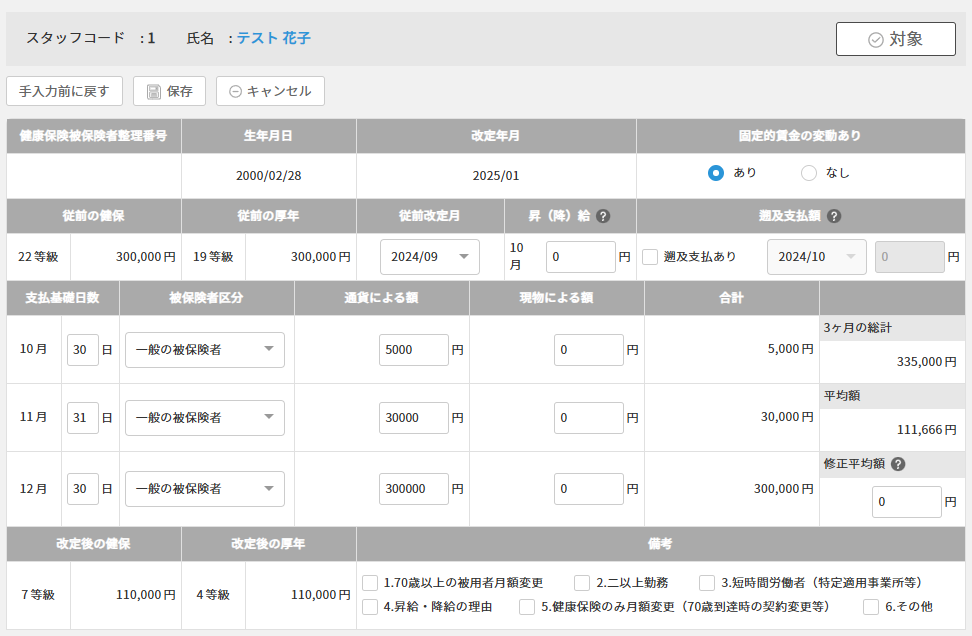Click the キャンセル button
Image resolution: width=972 pixels, height=636 pixels.
(270, 91)
